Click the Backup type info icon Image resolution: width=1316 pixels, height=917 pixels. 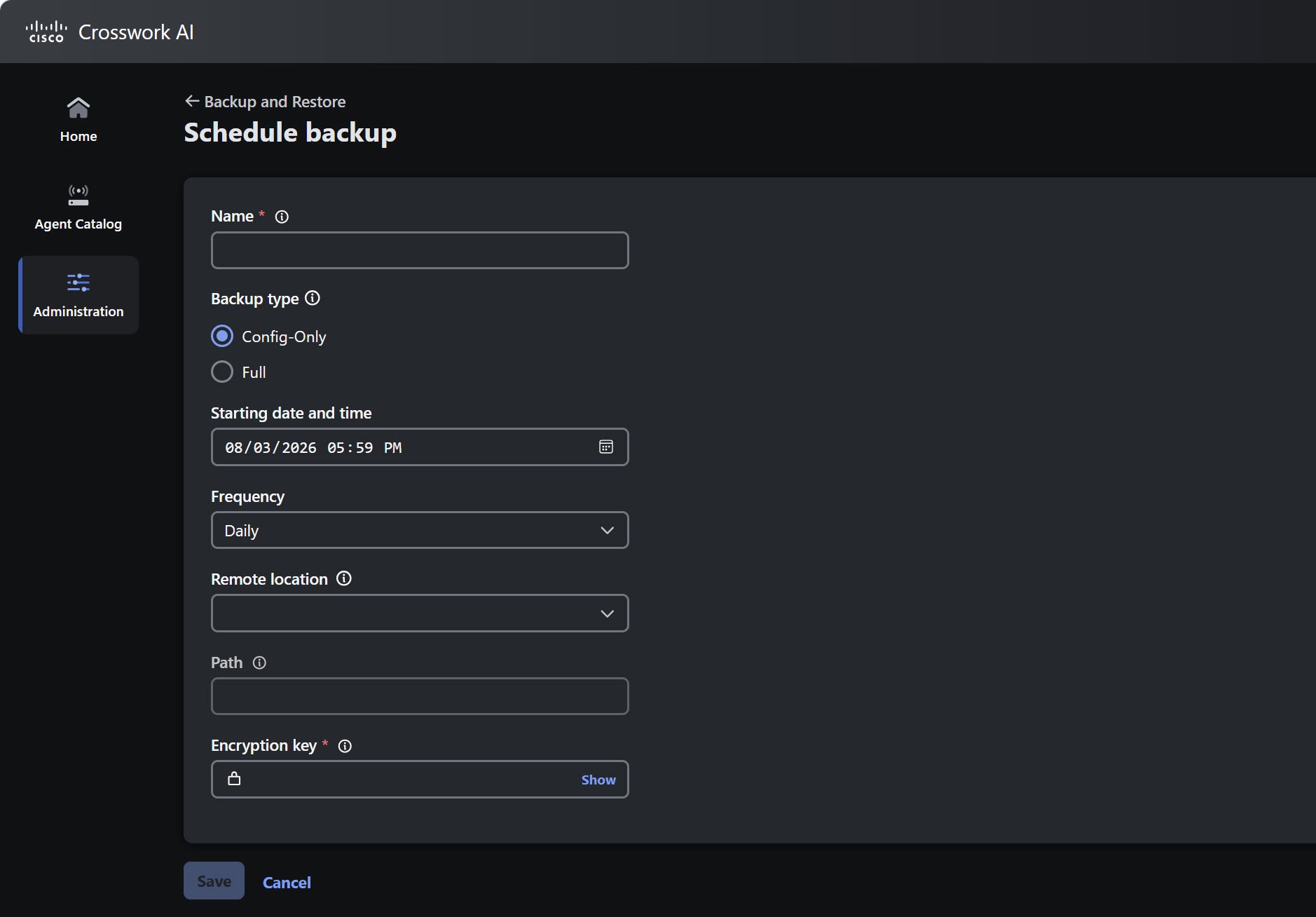pos(313,298)
